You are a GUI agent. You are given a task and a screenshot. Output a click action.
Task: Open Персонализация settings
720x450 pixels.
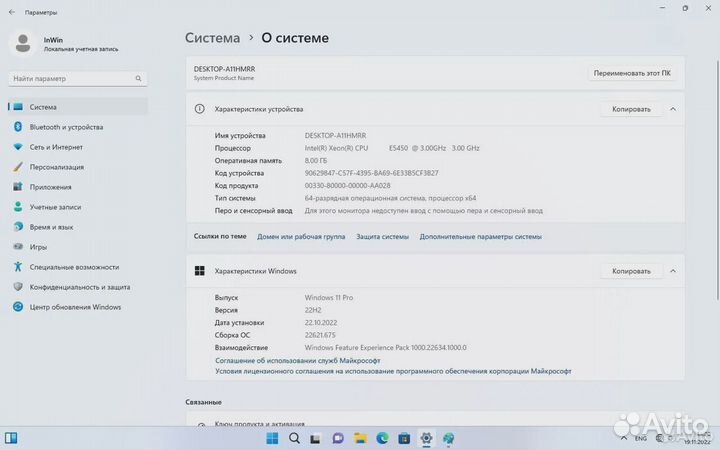point(78,167)
